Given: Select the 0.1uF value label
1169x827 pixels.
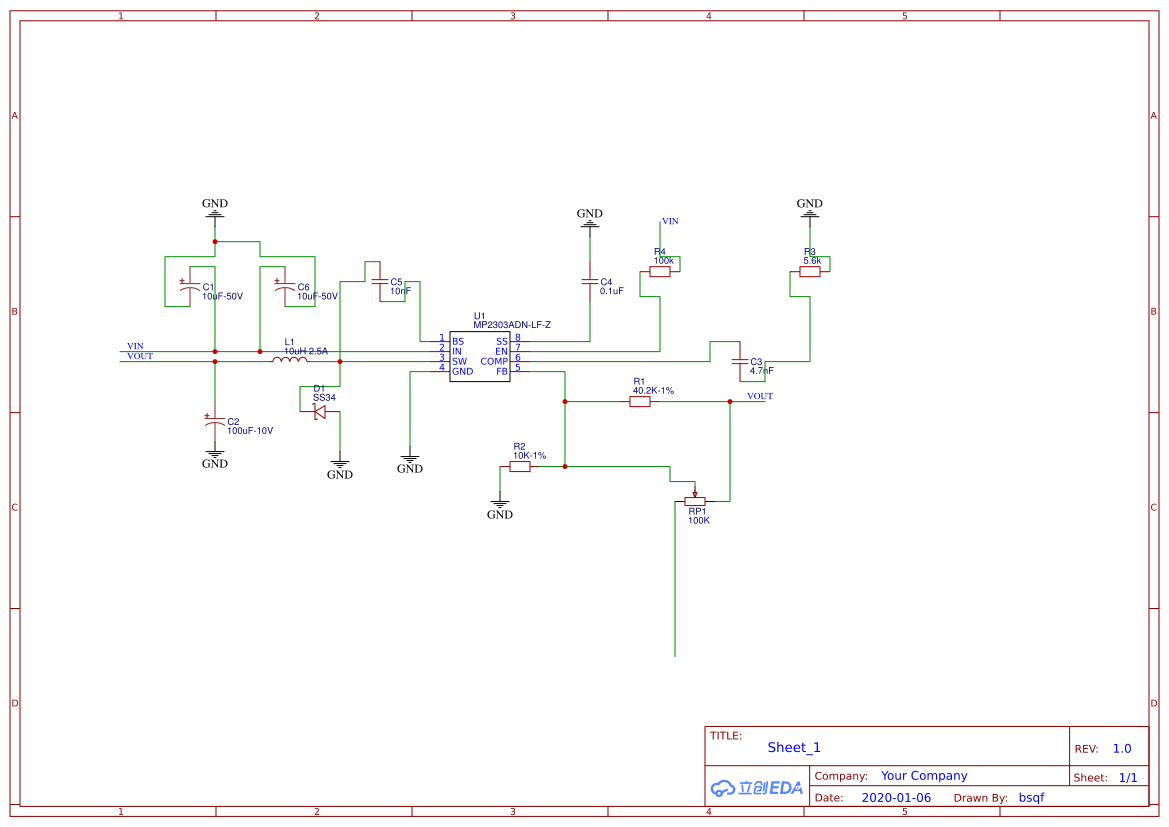Looking at the screenshot, I should coord(612,291).
